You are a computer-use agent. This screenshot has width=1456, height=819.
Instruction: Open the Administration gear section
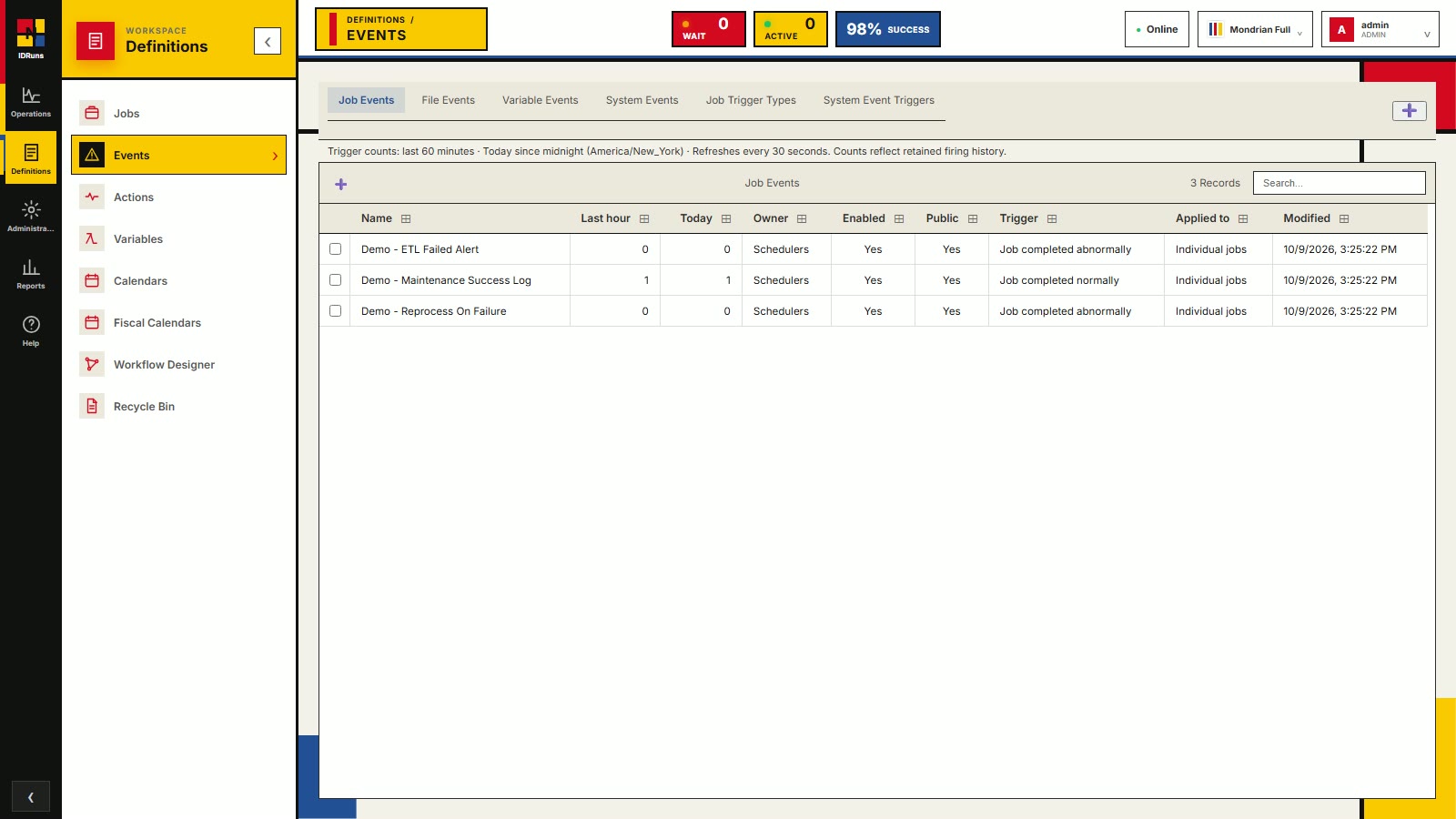tap(31, 217)
